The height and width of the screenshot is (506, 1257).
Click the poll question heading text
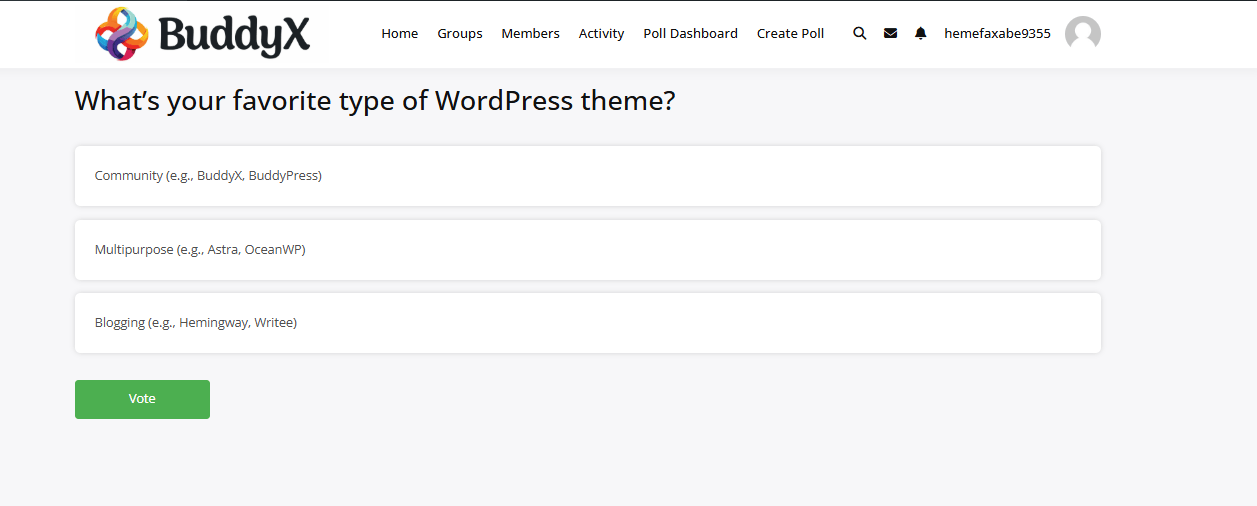(375, 101)
